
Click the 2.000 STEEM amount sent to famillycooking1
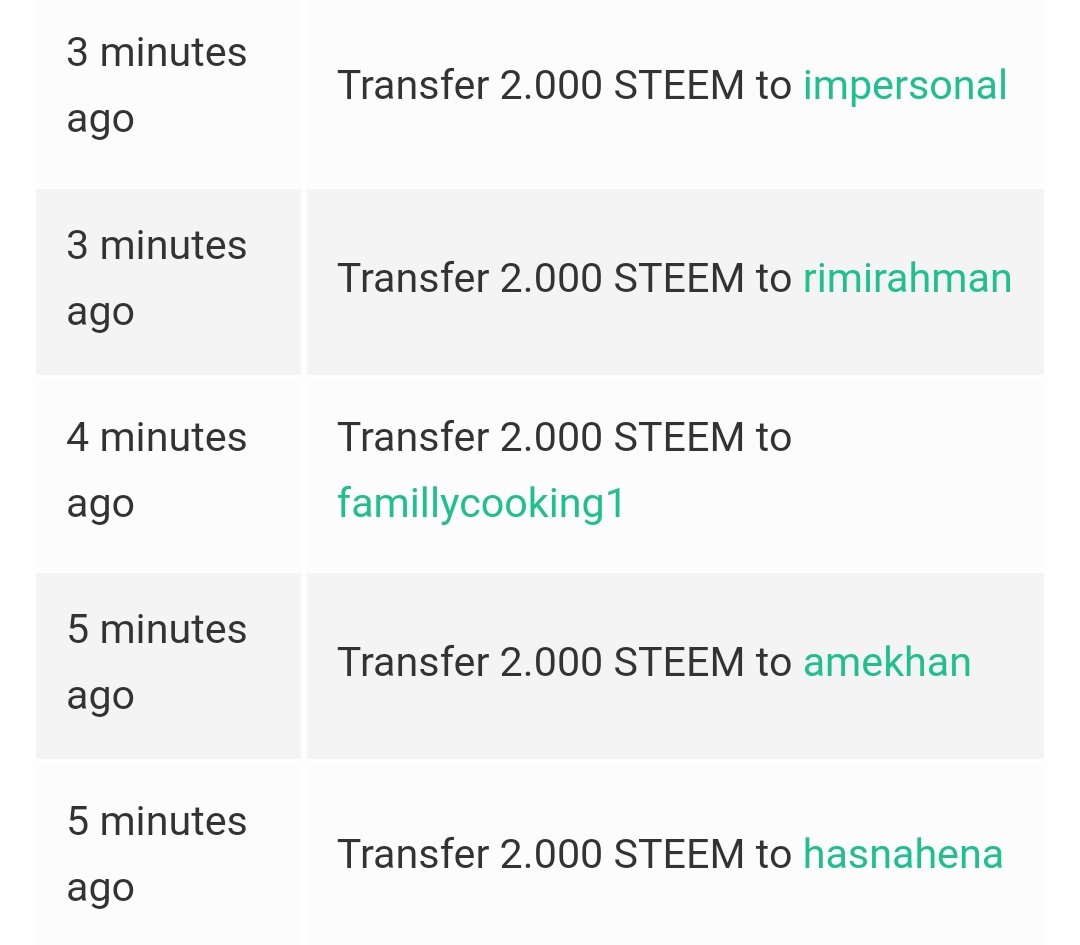click(x=622, y=437)
